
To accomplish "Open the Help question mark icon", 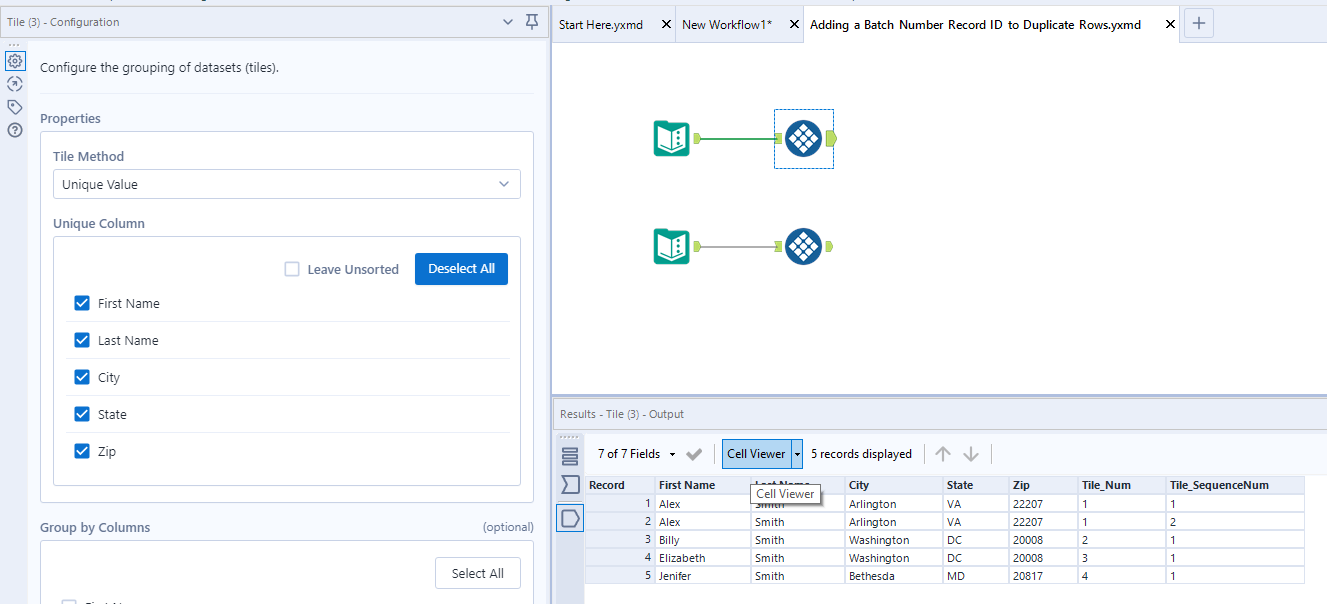I will pos(14,130).
